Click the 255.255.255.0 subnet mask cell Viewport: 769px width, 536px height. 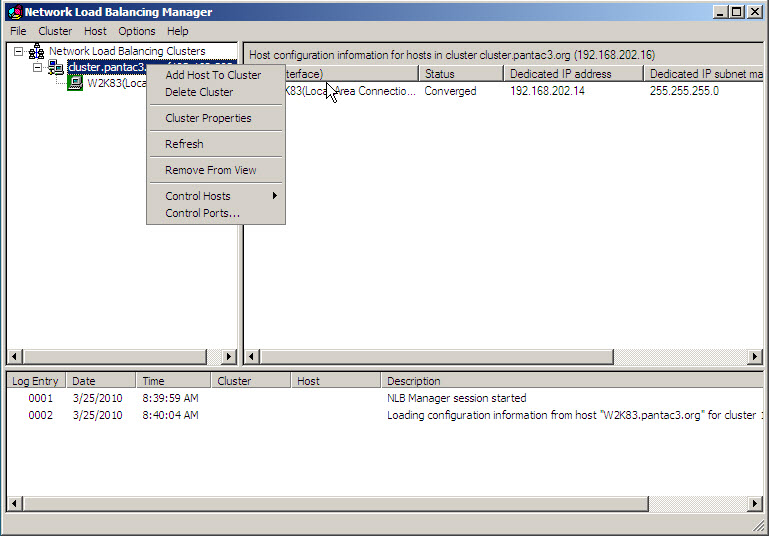684,91
